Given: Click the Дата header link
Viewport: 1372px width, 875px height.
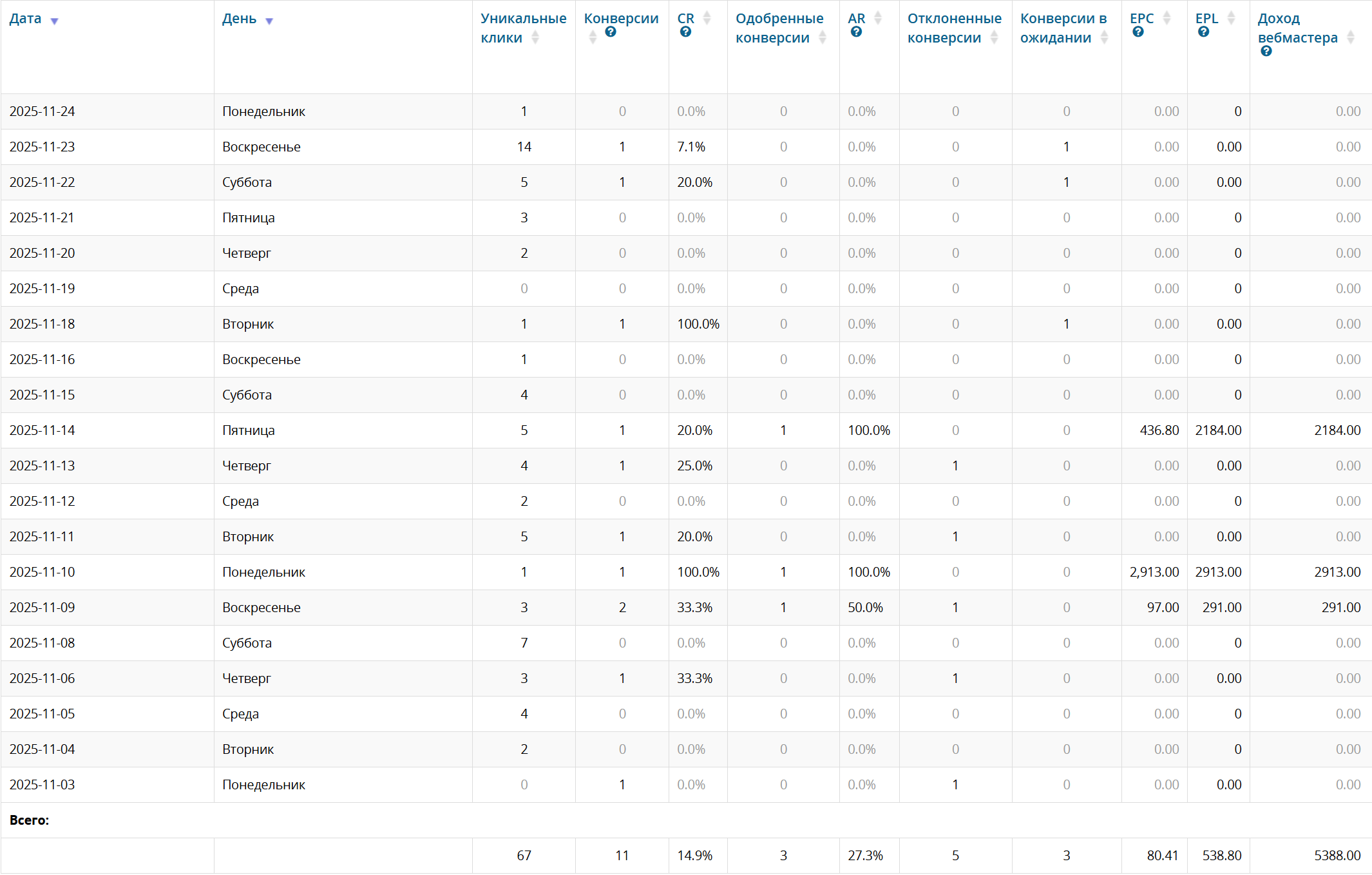Looking at the screenshot, I should [25, 19].
